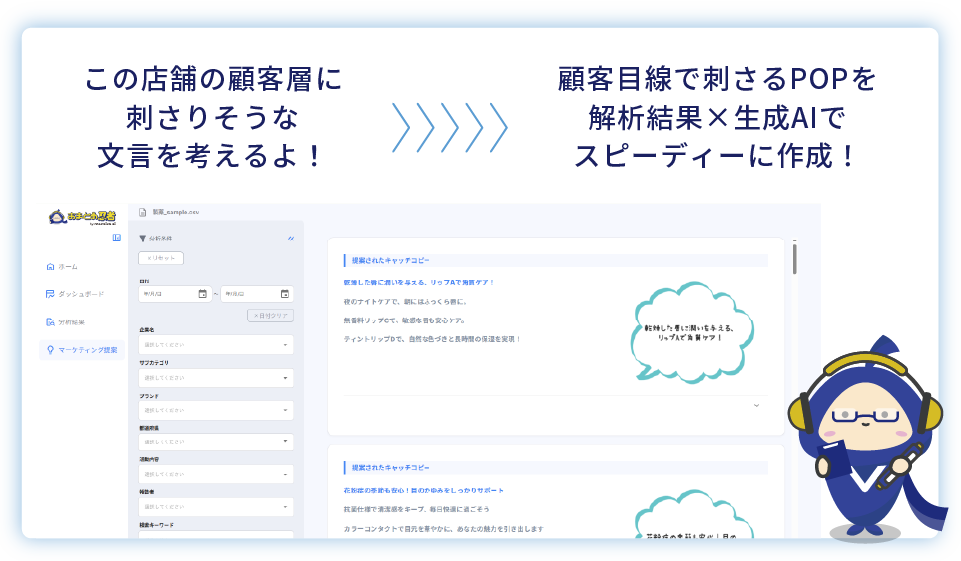Expand the first catchcopy card chevron
961x561 pixels.
756,405
